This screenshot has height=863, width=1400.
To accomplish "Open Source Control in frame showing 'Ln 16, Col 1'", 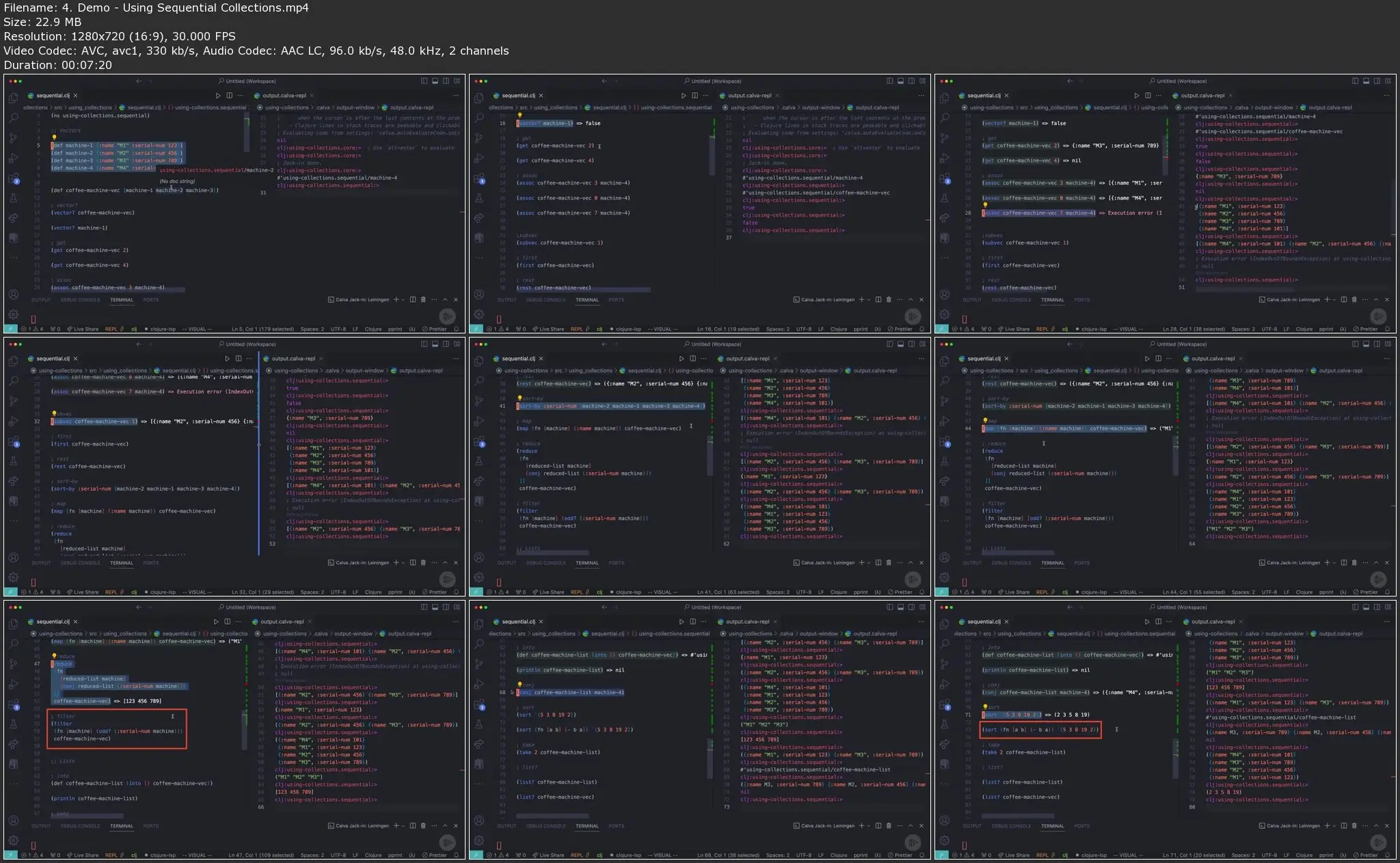I will tap(479, 138).
